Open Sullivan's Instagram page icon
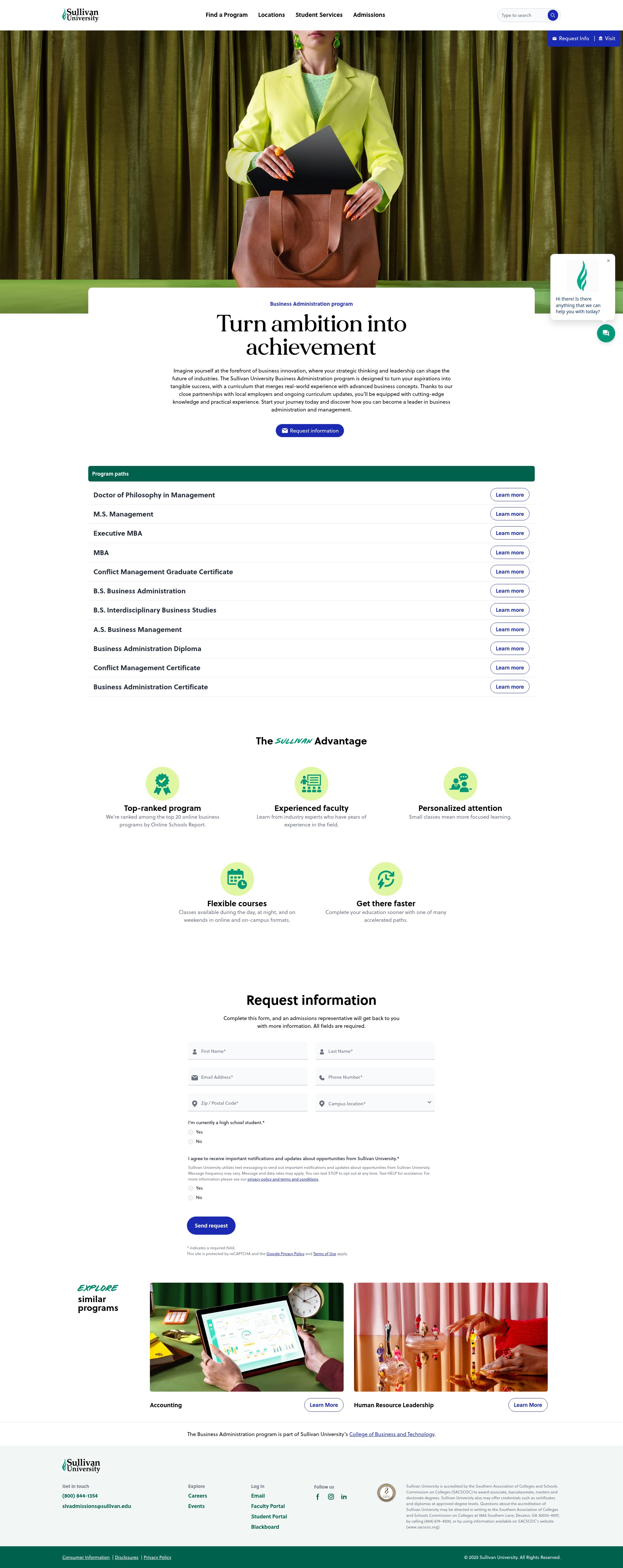 [x=331, y=1497]
